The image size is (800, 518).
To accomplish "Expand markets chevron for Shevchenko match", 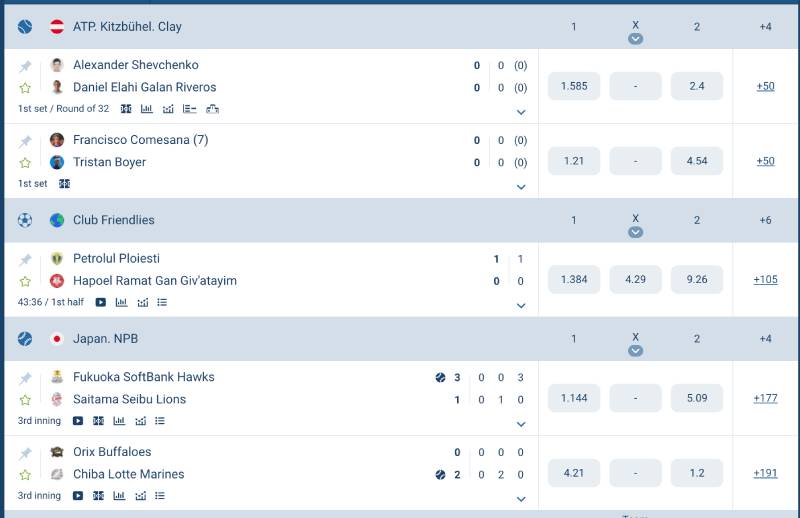I will coord(521,112).
